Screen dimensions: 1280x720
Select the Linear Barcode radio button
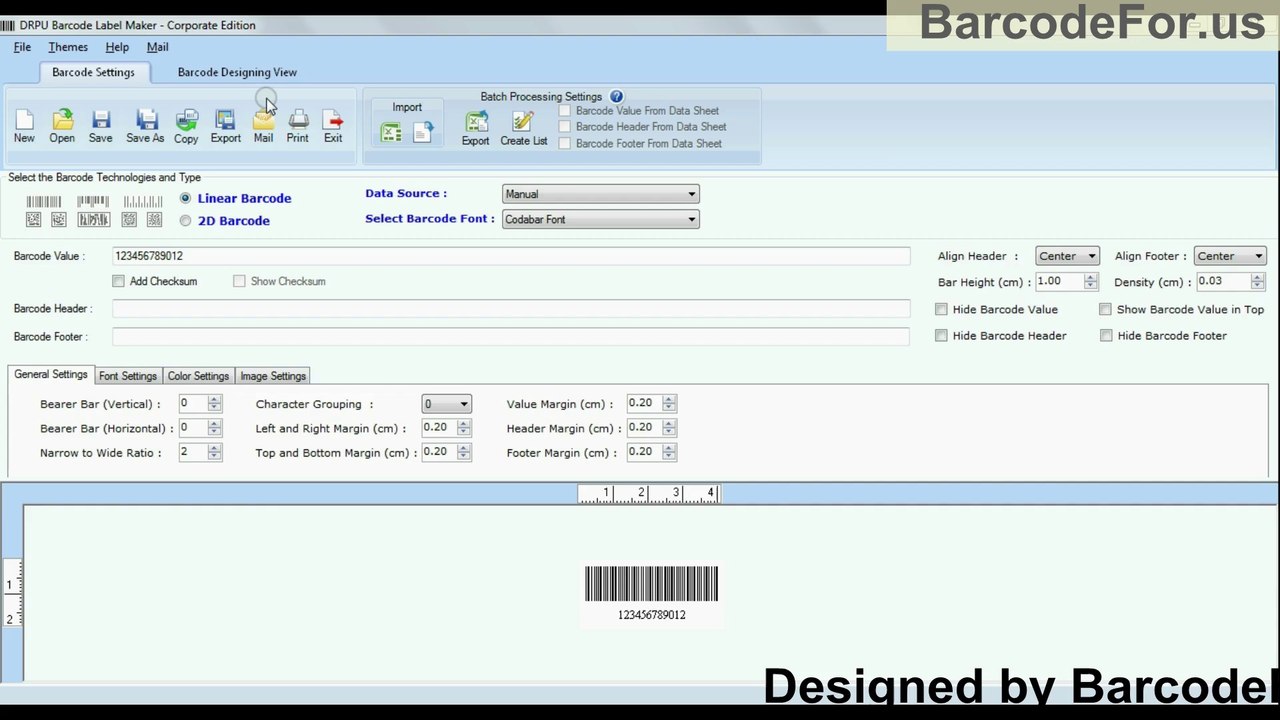[185, 198]
